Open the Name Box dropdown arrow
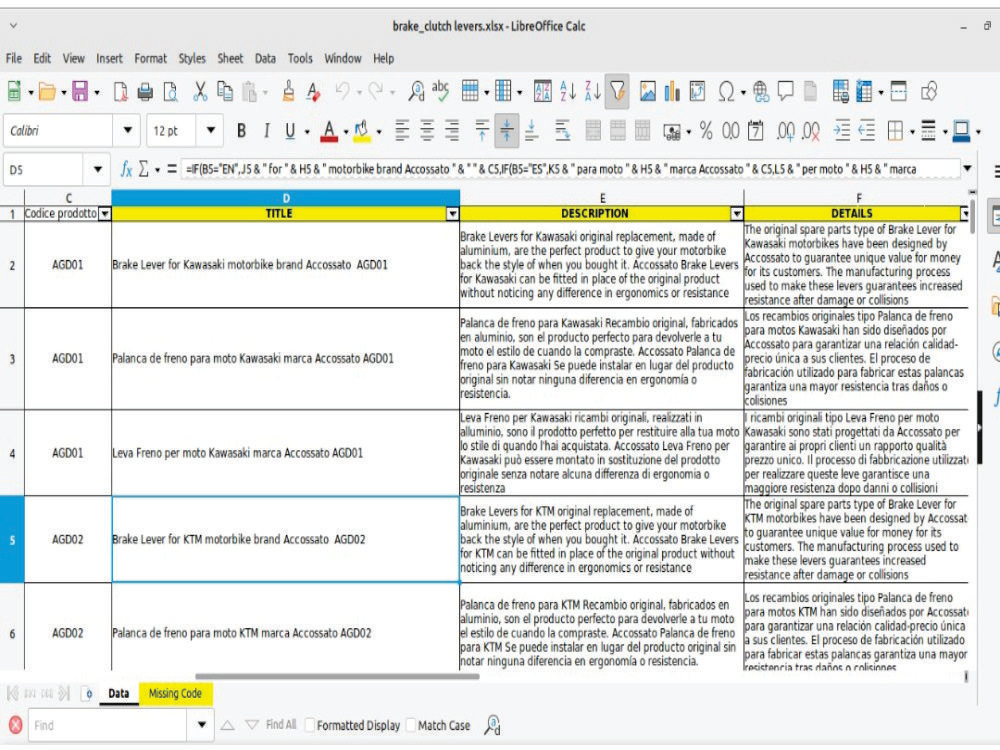Image resolution: width=1000 pixels, height=750 pixels. [98, 170]
